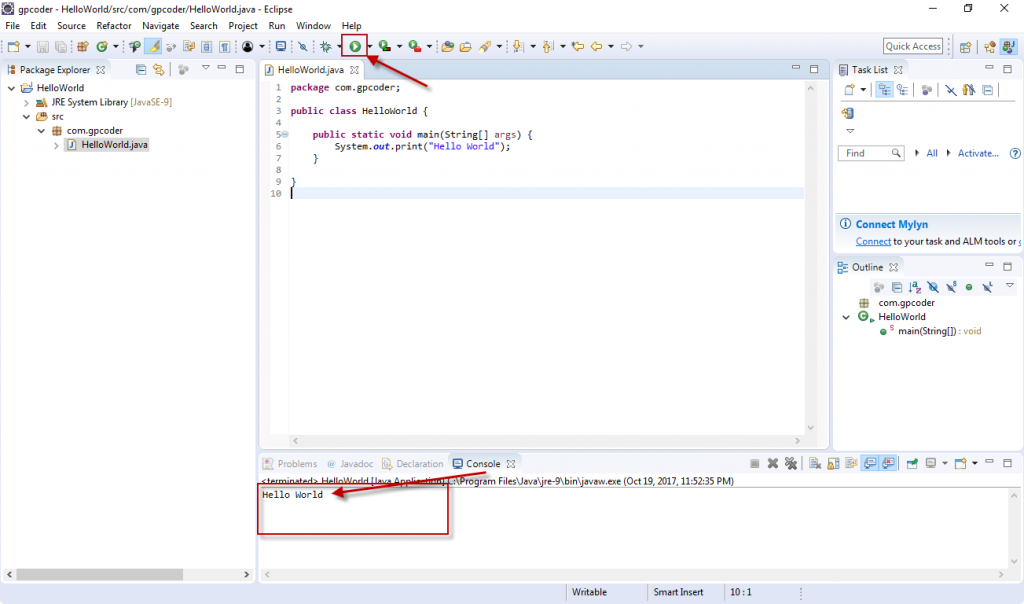Screen dimensions: 1024x604
Task: Click the All link in Task List
Action: (x=931, y=153)
